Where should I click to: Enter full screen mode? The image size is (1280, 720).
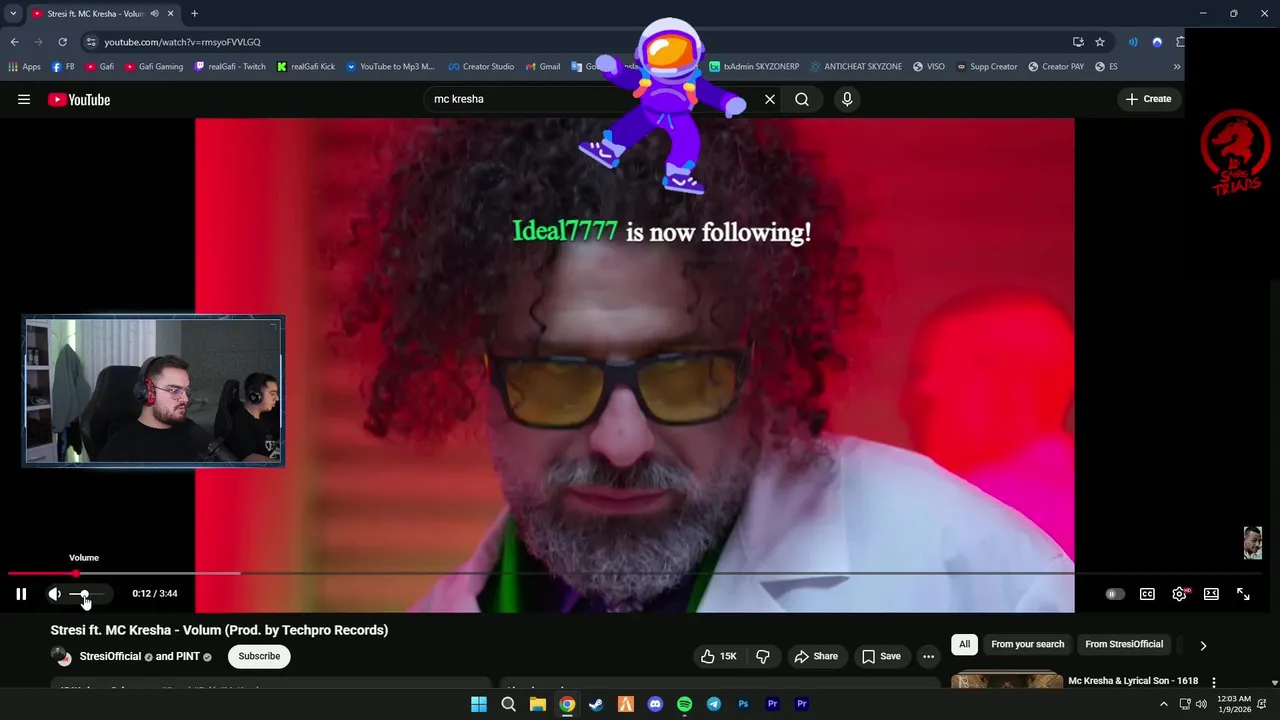[1243, 594]
